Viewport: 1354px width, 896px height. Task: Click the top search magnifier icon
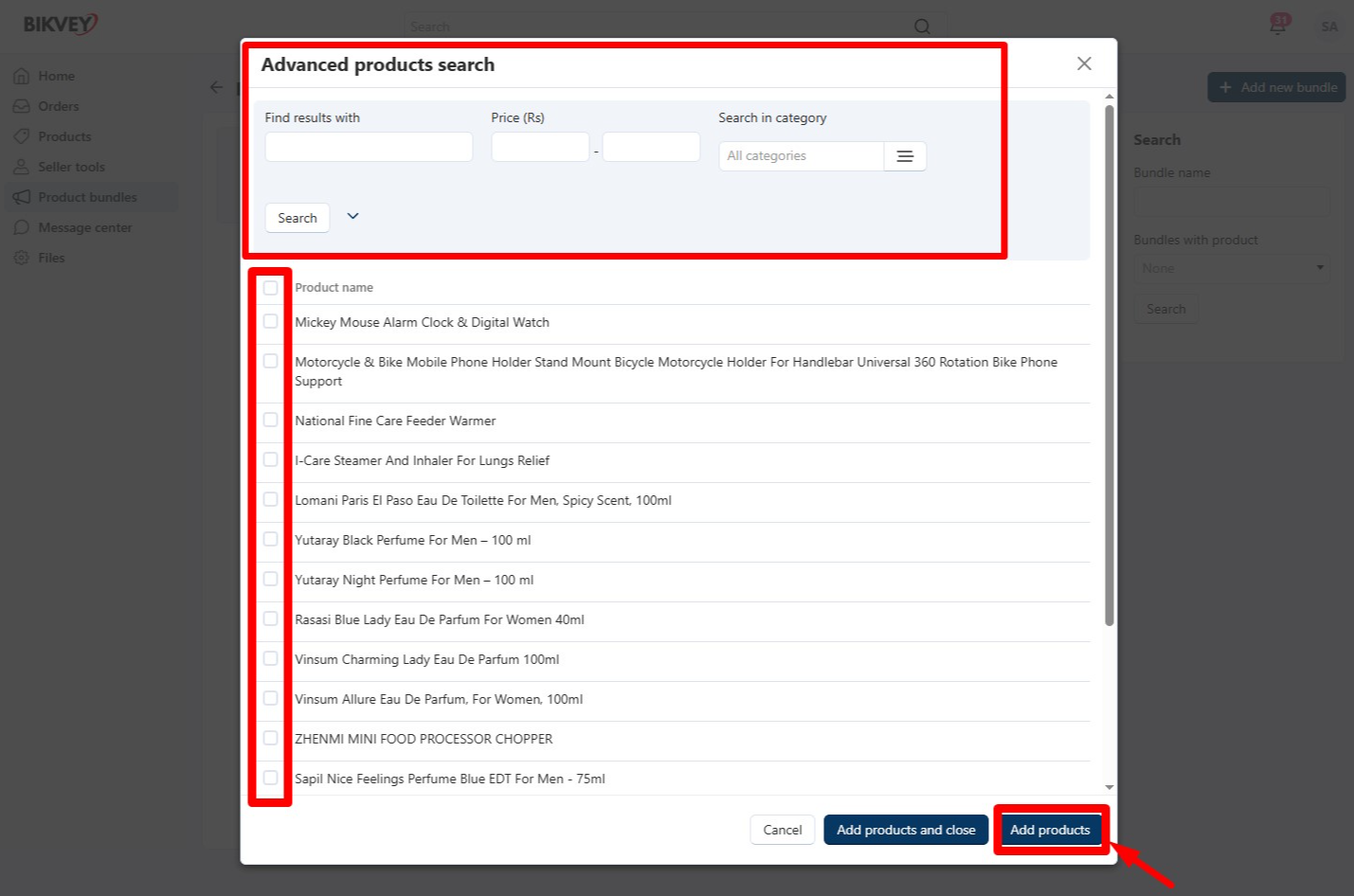[x=922, y=27]
